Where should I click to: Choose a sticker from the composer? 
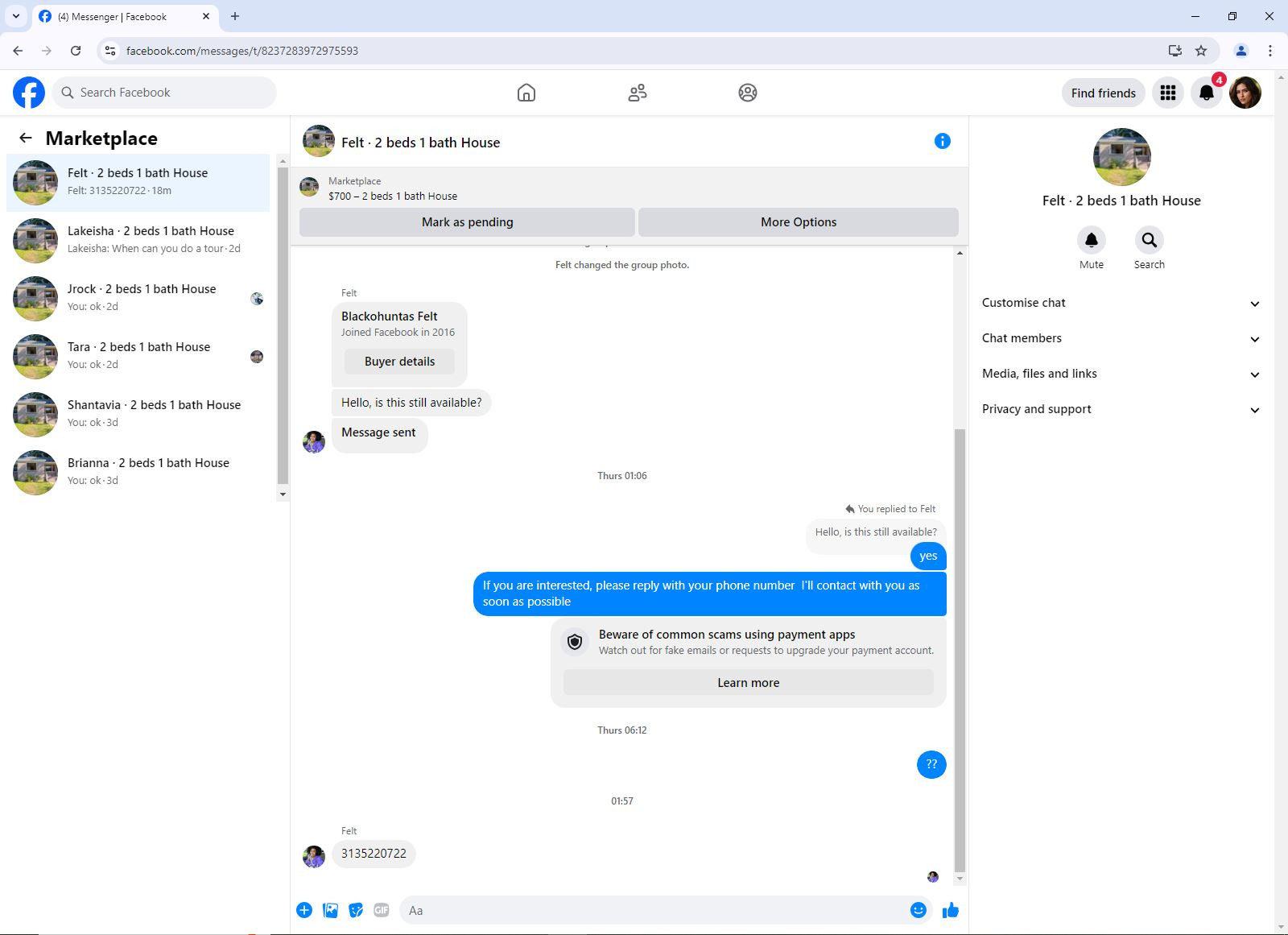click(x=356, y=910)
